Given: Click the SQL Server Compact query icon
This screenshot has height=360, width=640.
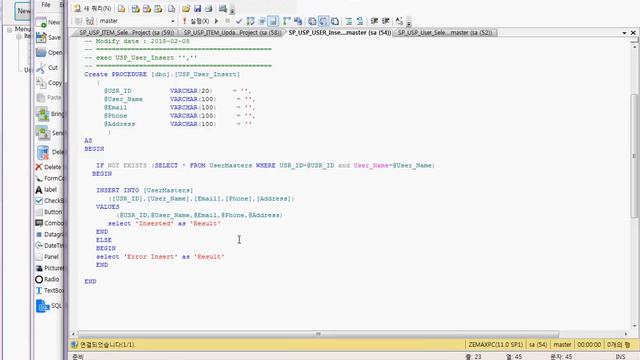Looking at the screenshot, I should (172, 9).
